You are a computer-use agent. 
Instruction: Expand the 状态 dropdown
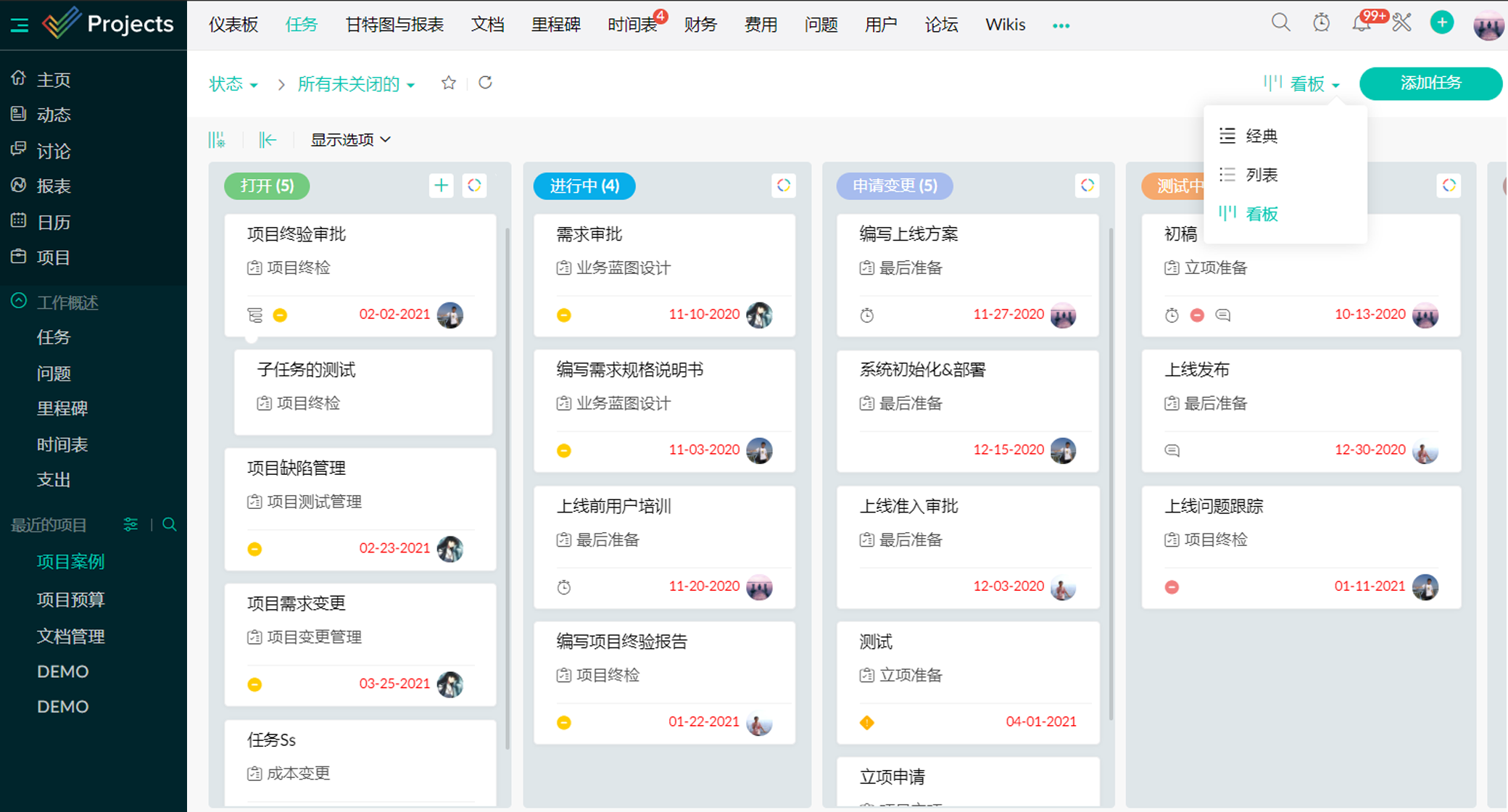click(x=233, y=84)
